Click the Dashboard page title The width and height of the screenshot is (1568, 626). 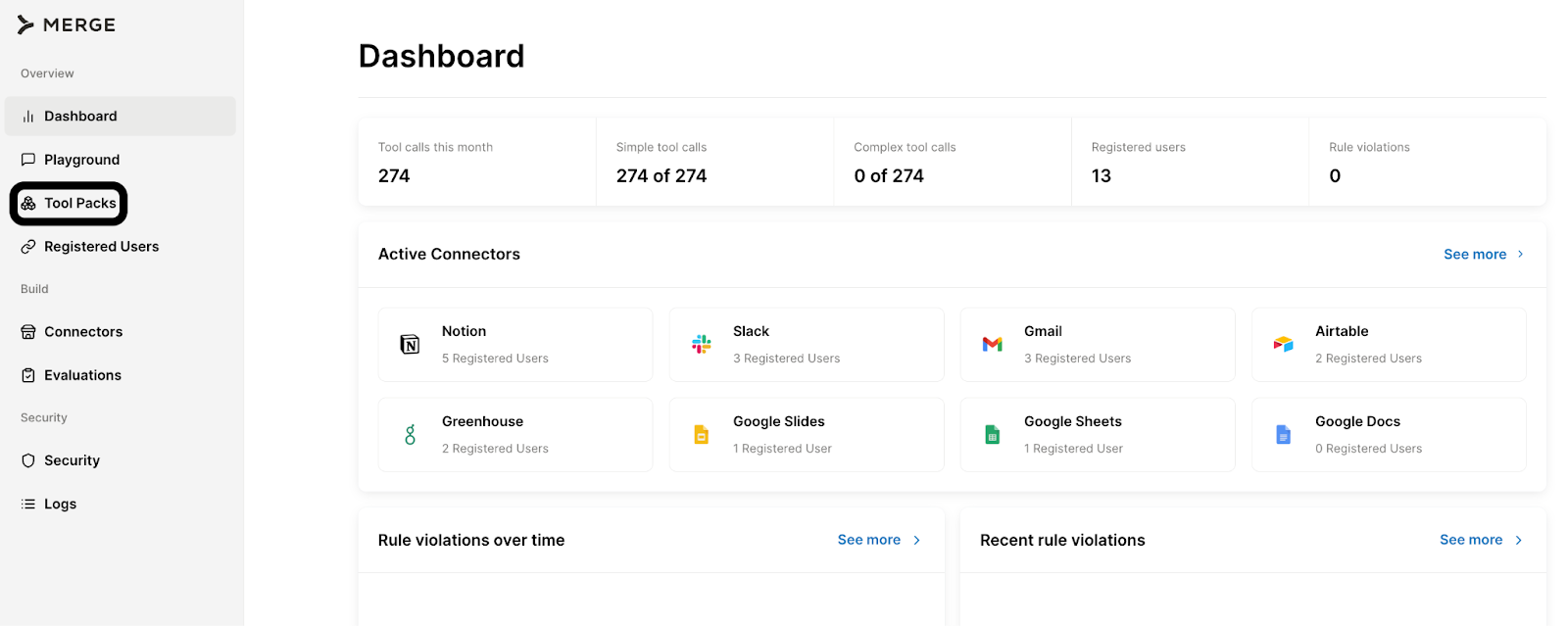point(441,56)
